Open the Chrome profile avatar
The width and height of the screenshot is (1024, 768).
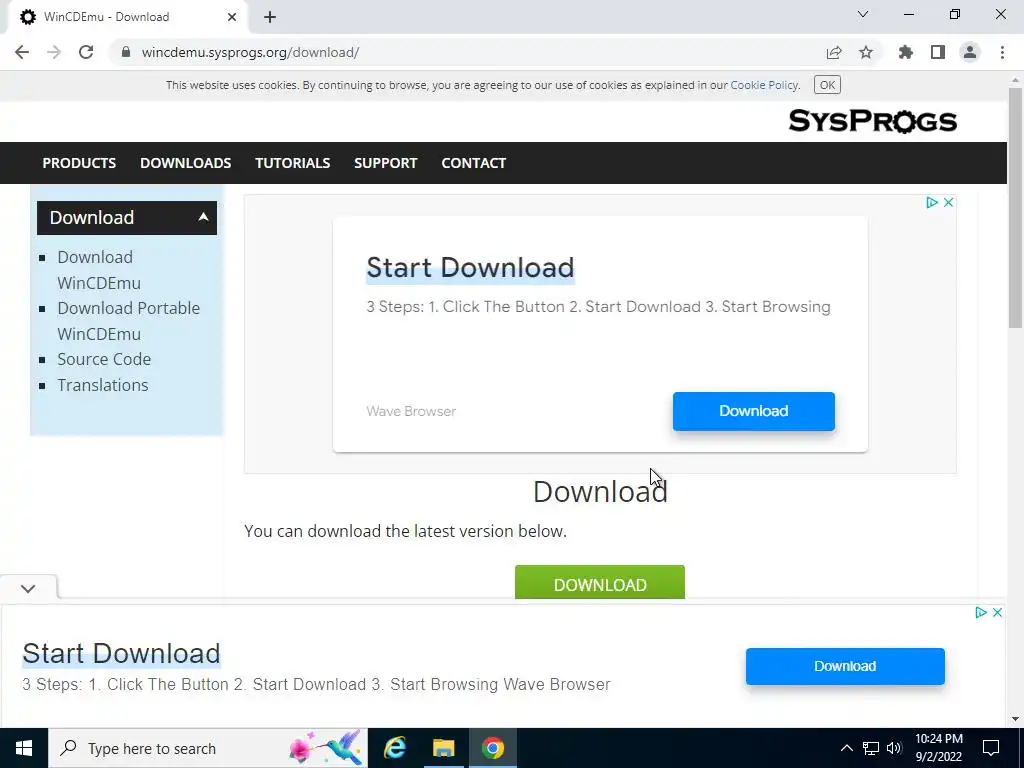(970, 52)
